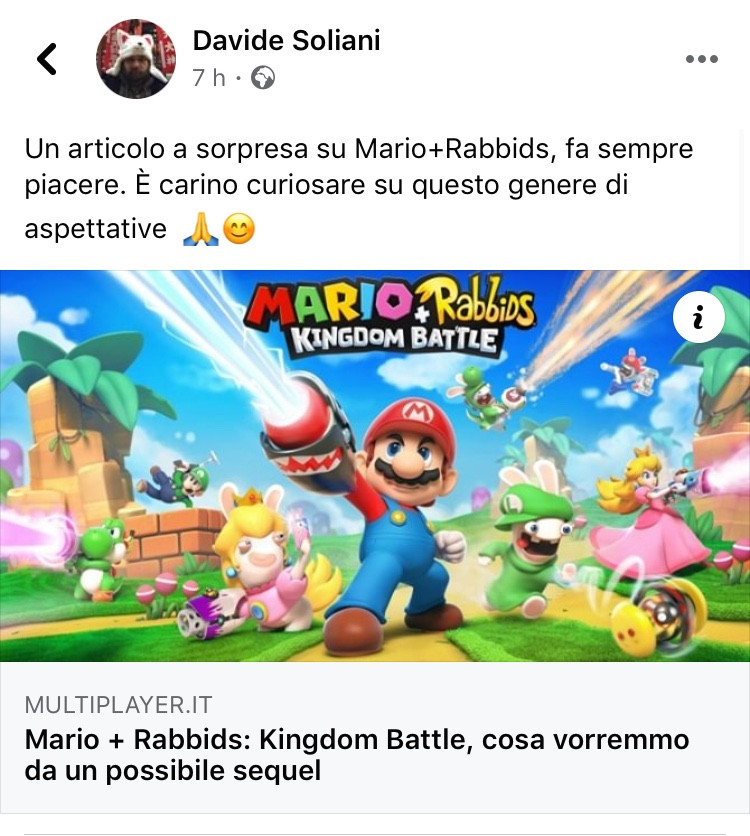Click the info 'i' icon on image
750x836 pixels.
pos(698,317)
